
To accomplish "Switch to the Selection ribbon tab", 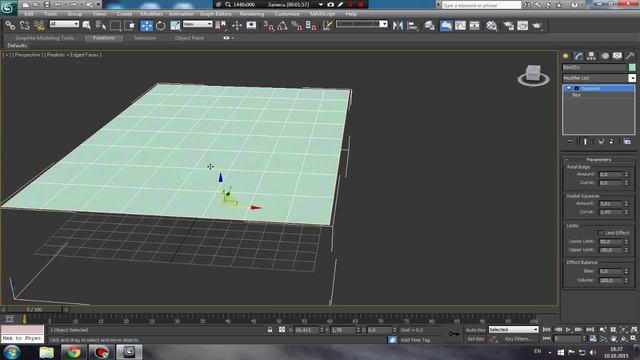I will pyautogui.click(x=145, y=38).
